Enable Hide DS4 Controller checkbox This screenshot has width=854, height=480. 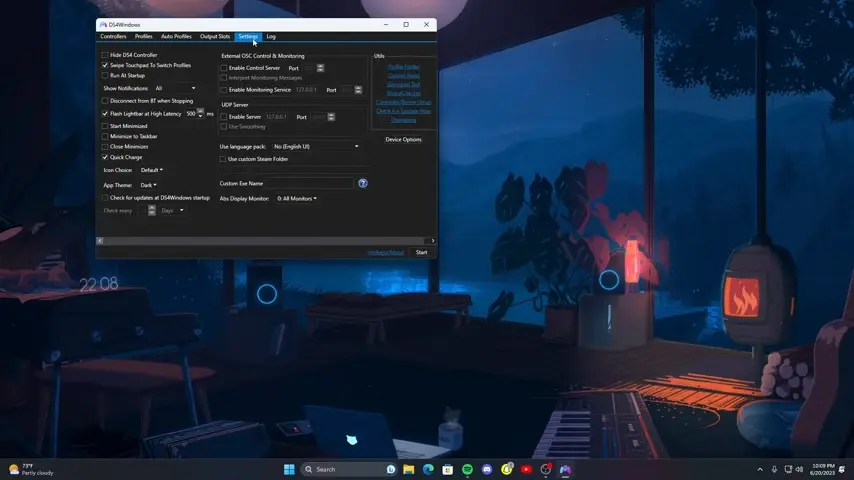point(105,55)
